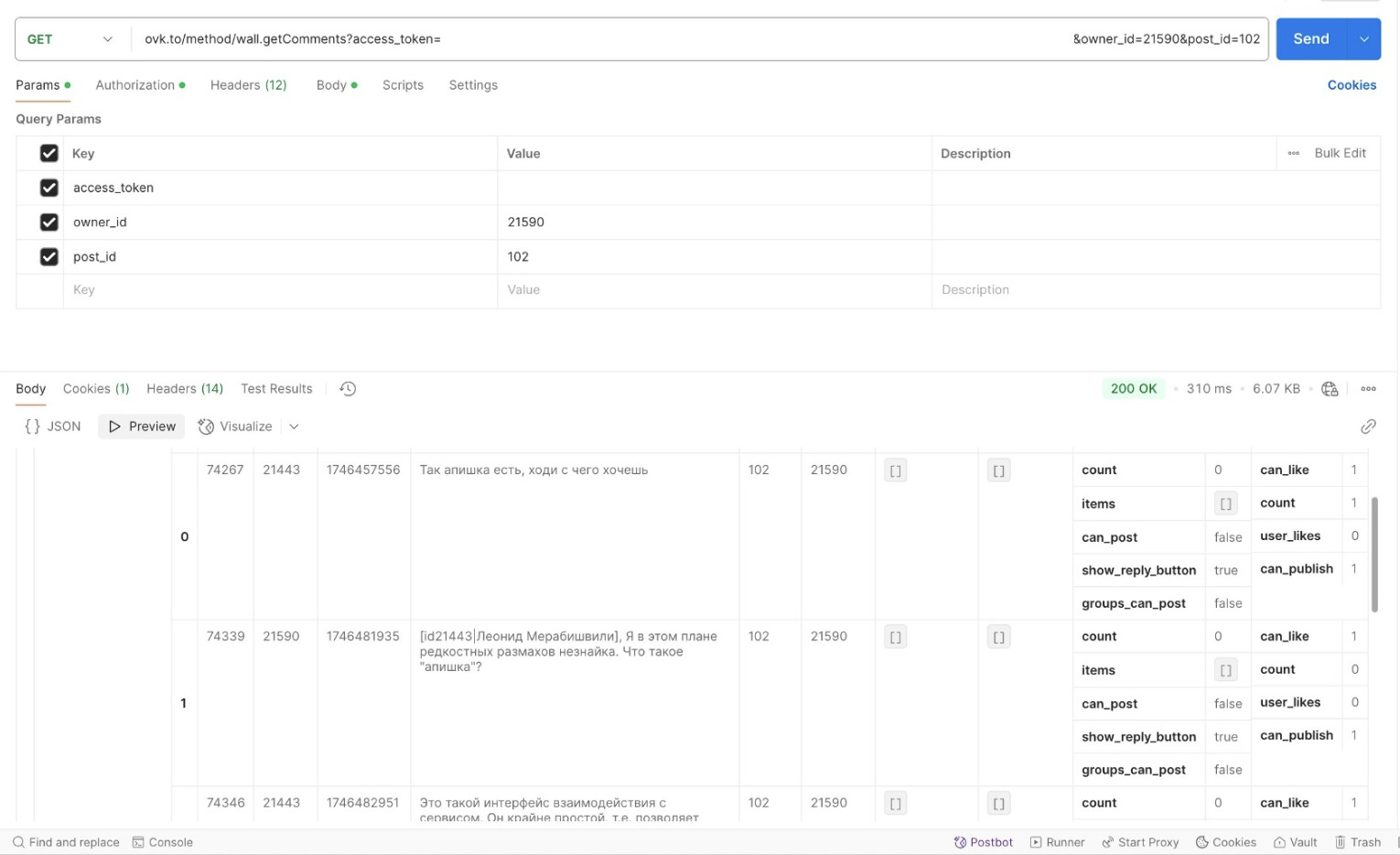Uncheck the post_id parameter checkbox
Image resolution: width=1400 pixels, height=855 pixels.
coord(49,257)
